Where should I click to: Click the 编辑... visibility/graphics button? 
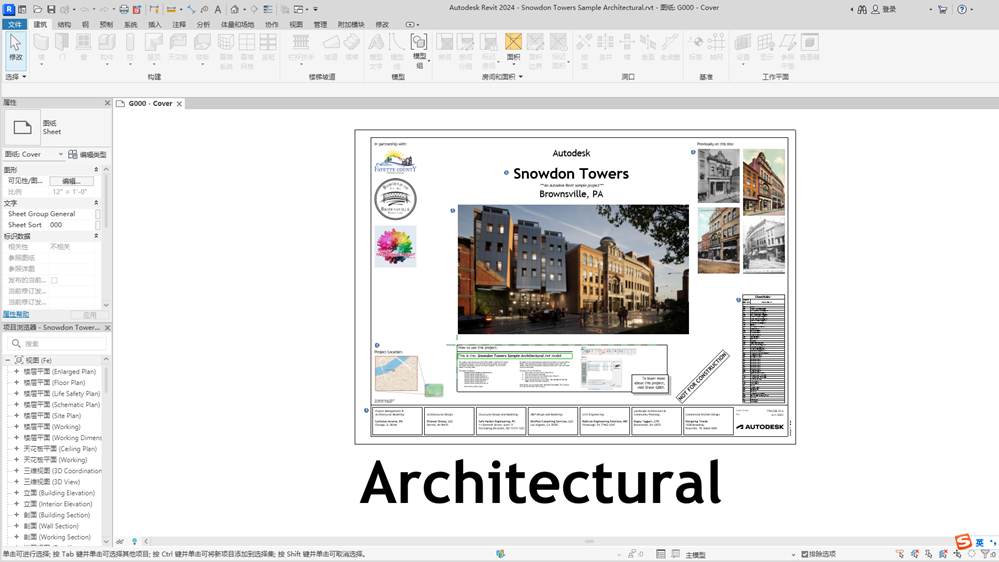click(x=71, y=181)
